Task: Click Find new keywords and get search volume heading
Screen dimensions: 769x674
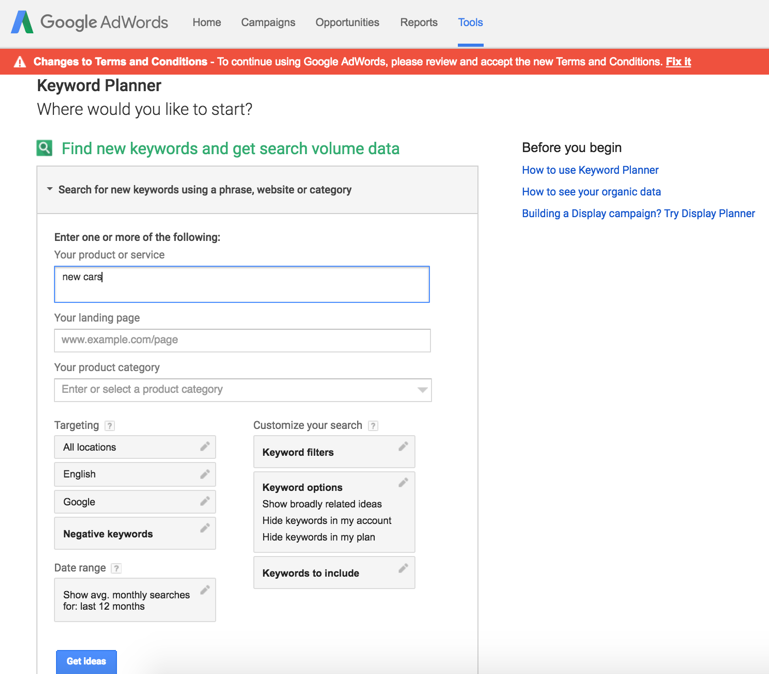Action: (231, 149)
